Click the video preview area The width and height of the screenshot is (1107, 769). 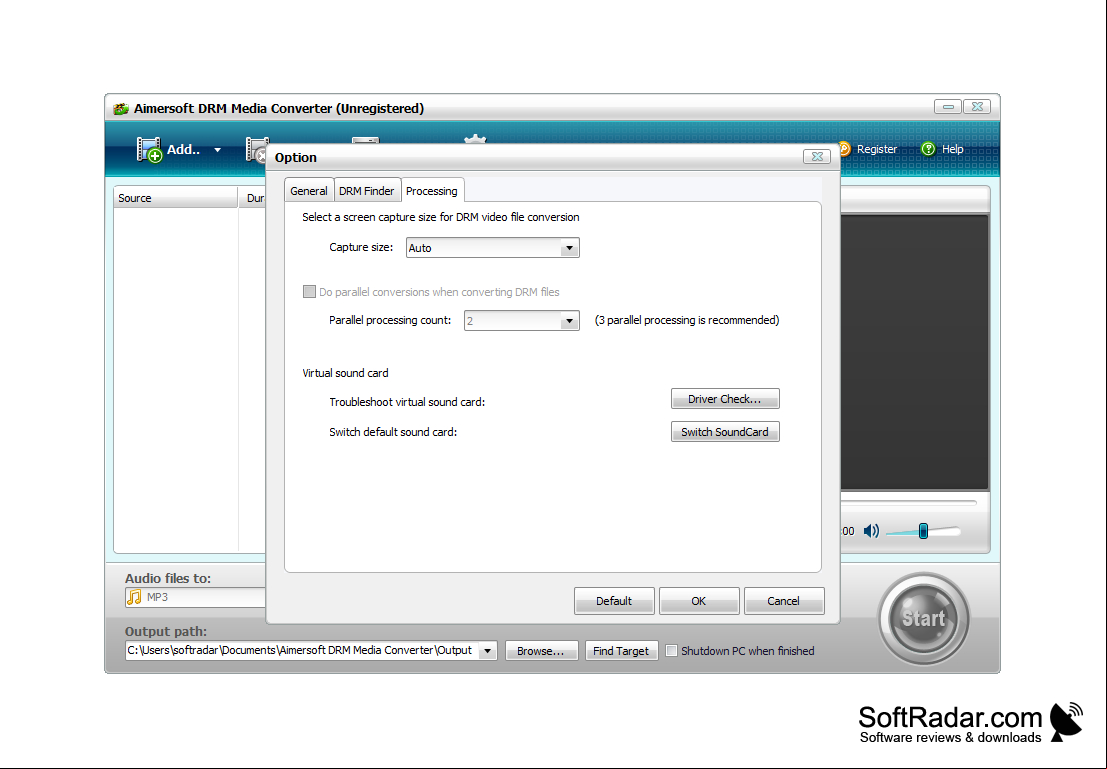pyautogui.click(x=914, y=352)
